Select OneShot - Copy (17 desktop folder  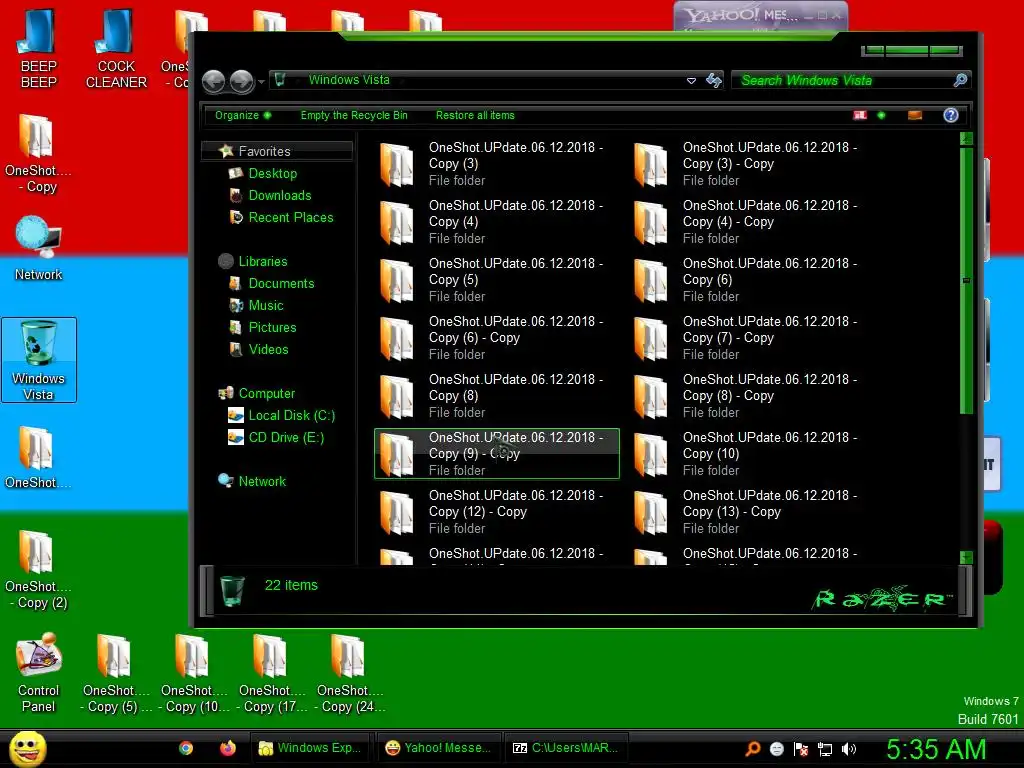272,674
